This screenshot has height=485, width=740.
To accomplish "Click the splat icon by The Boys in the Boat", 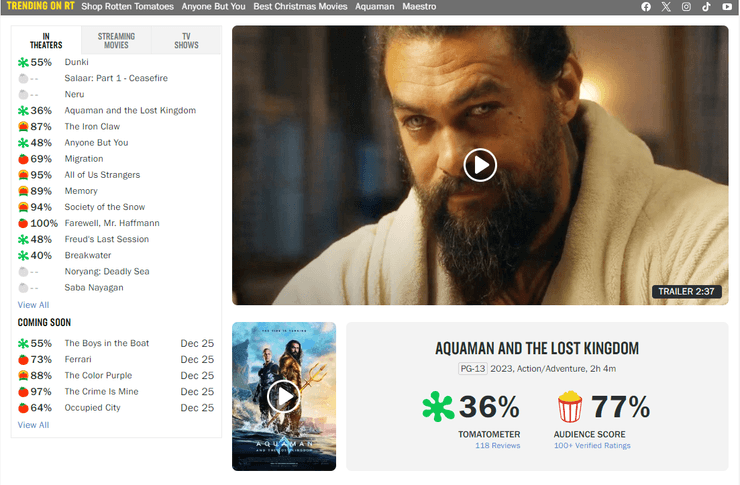I will pos(23,343).
